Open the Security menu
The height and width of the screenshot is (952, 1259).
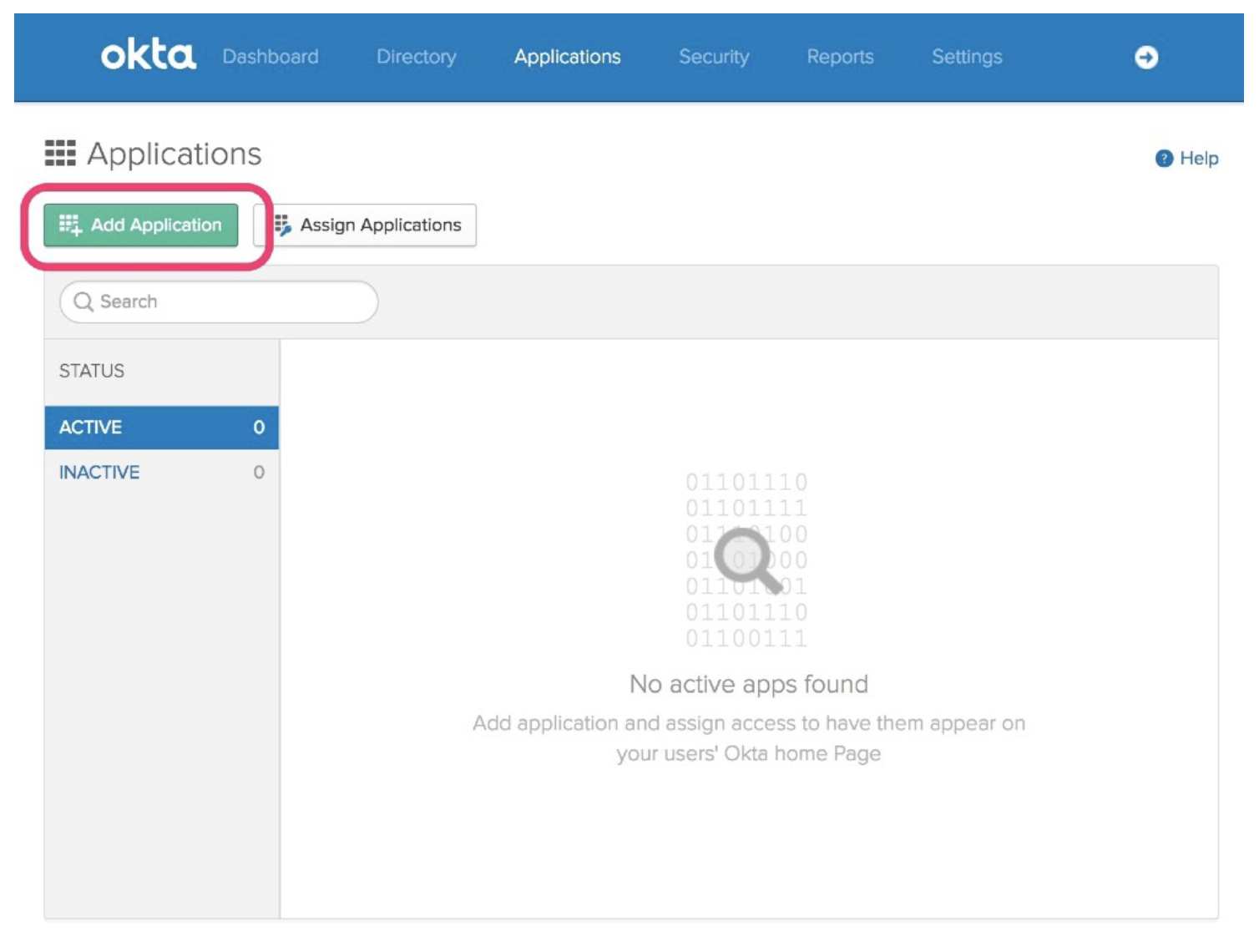pyautogui.click(x=714, y=57)
